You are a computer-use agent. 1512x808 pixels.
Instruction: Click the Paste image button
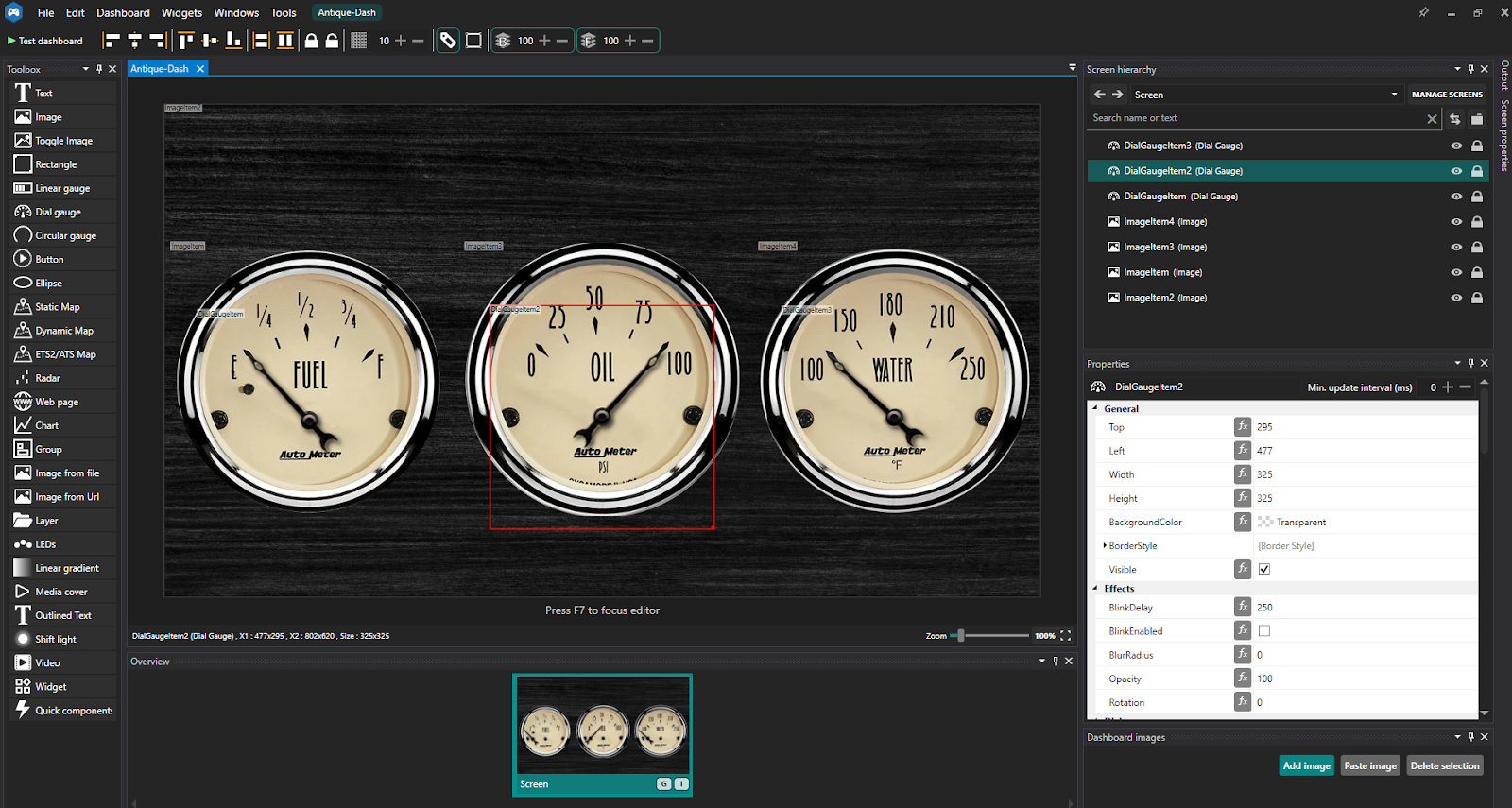pos(1370,765)
